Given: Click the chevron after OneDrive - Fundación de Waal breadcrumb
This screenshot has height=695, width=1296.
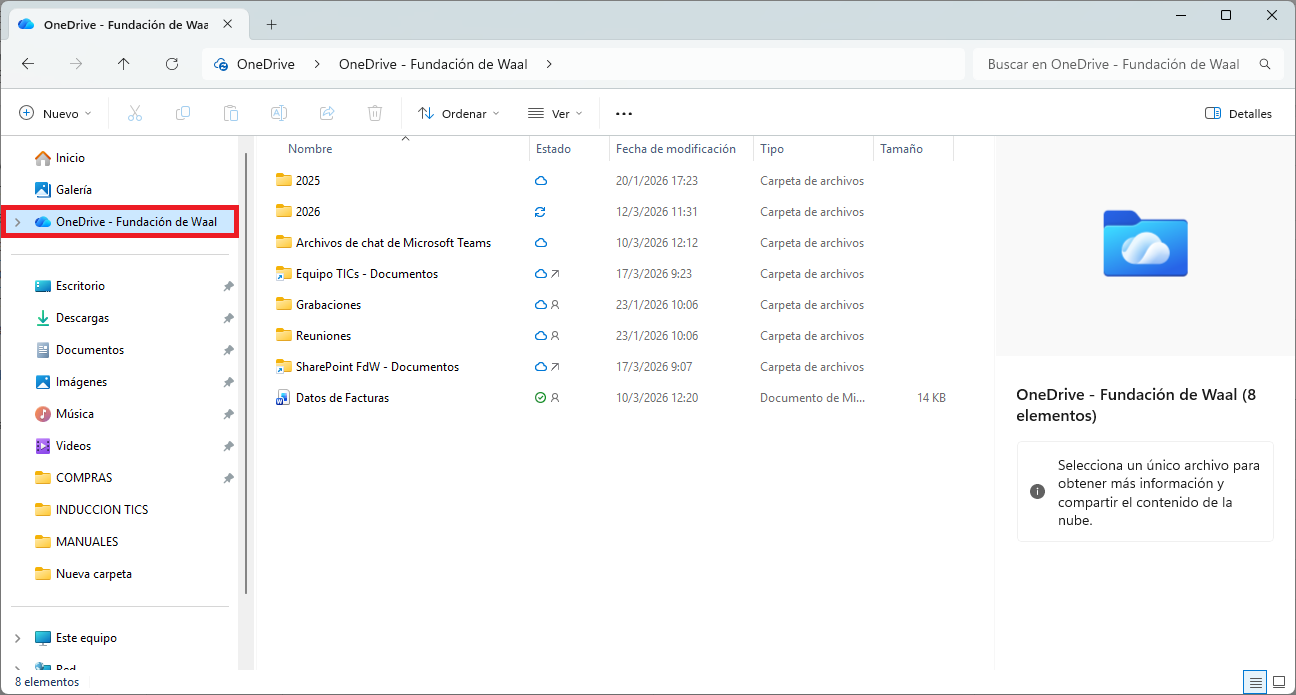Looking at the screenshot, I should click(549, 64).
